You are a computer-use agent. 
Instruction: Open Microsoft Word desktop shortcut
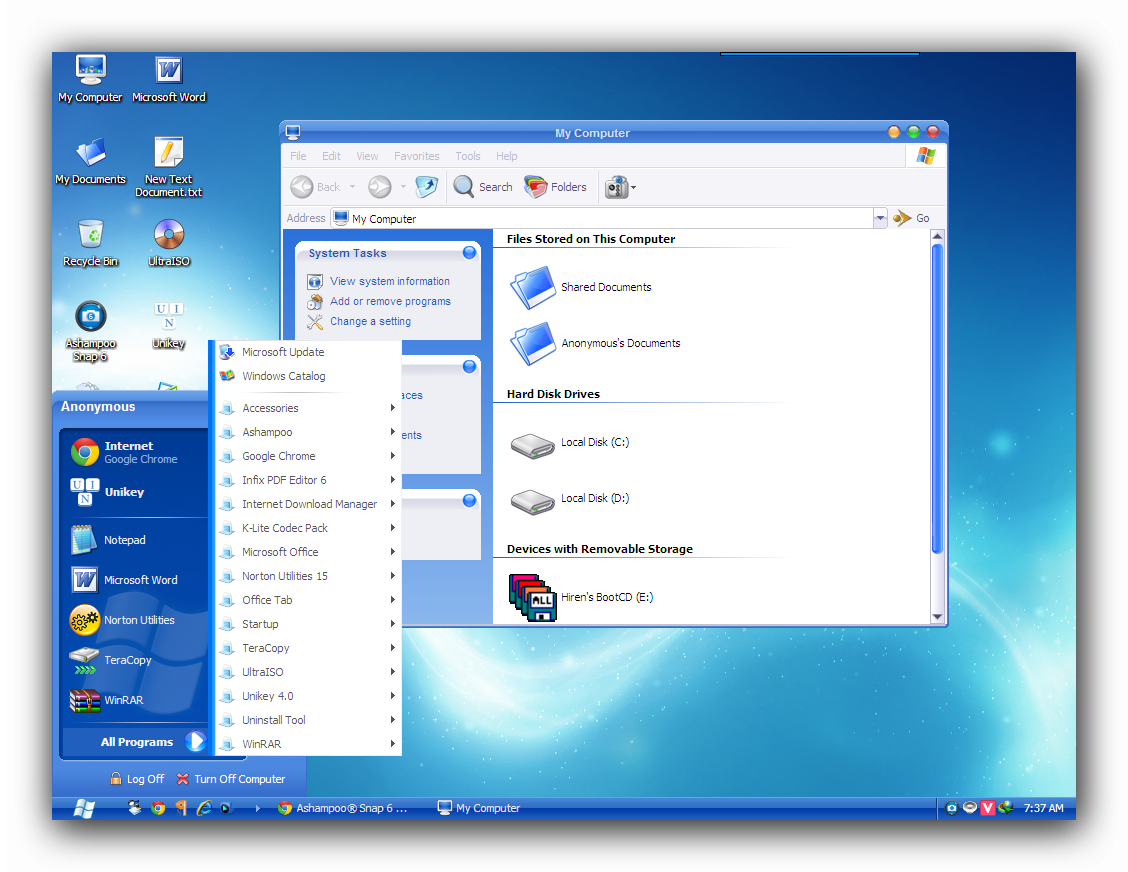point(168,78)
